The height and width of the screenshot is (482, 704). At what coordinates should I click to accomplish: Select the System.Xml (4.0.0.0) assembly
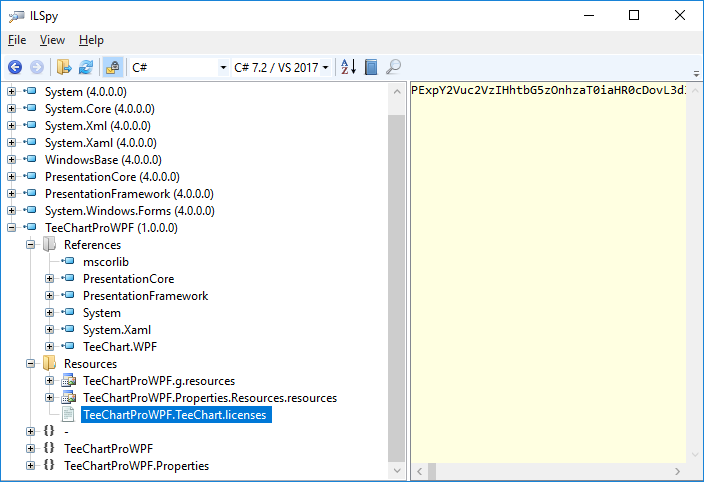97,126
